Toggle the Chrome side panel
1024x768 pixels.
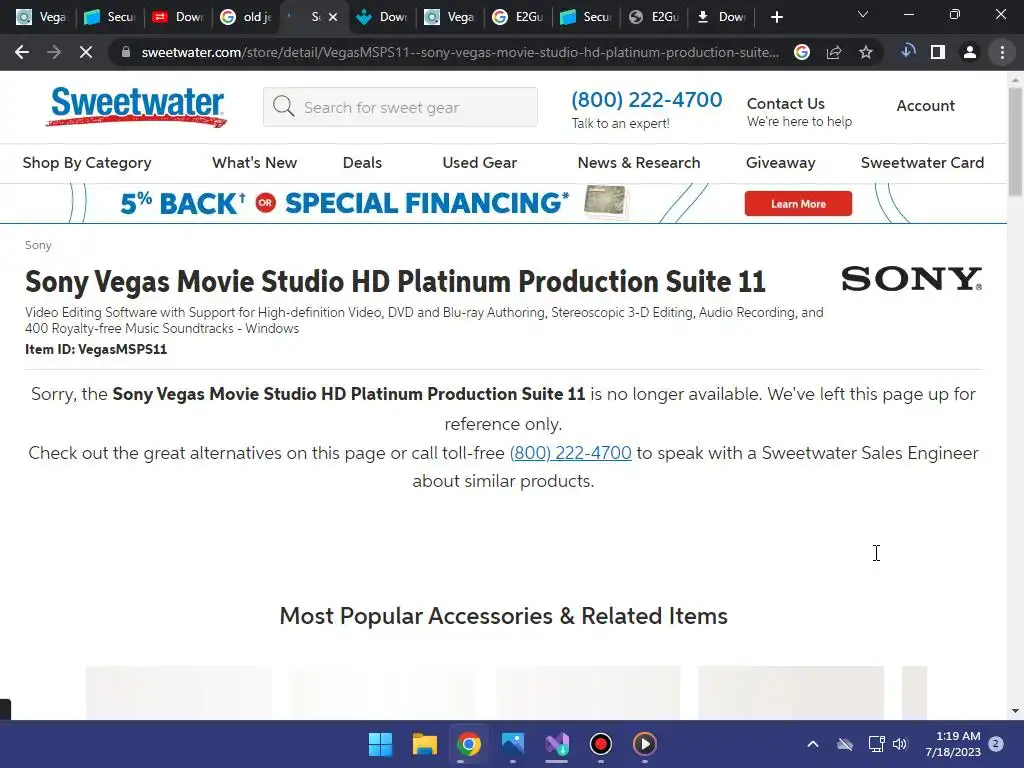point(938,52)
